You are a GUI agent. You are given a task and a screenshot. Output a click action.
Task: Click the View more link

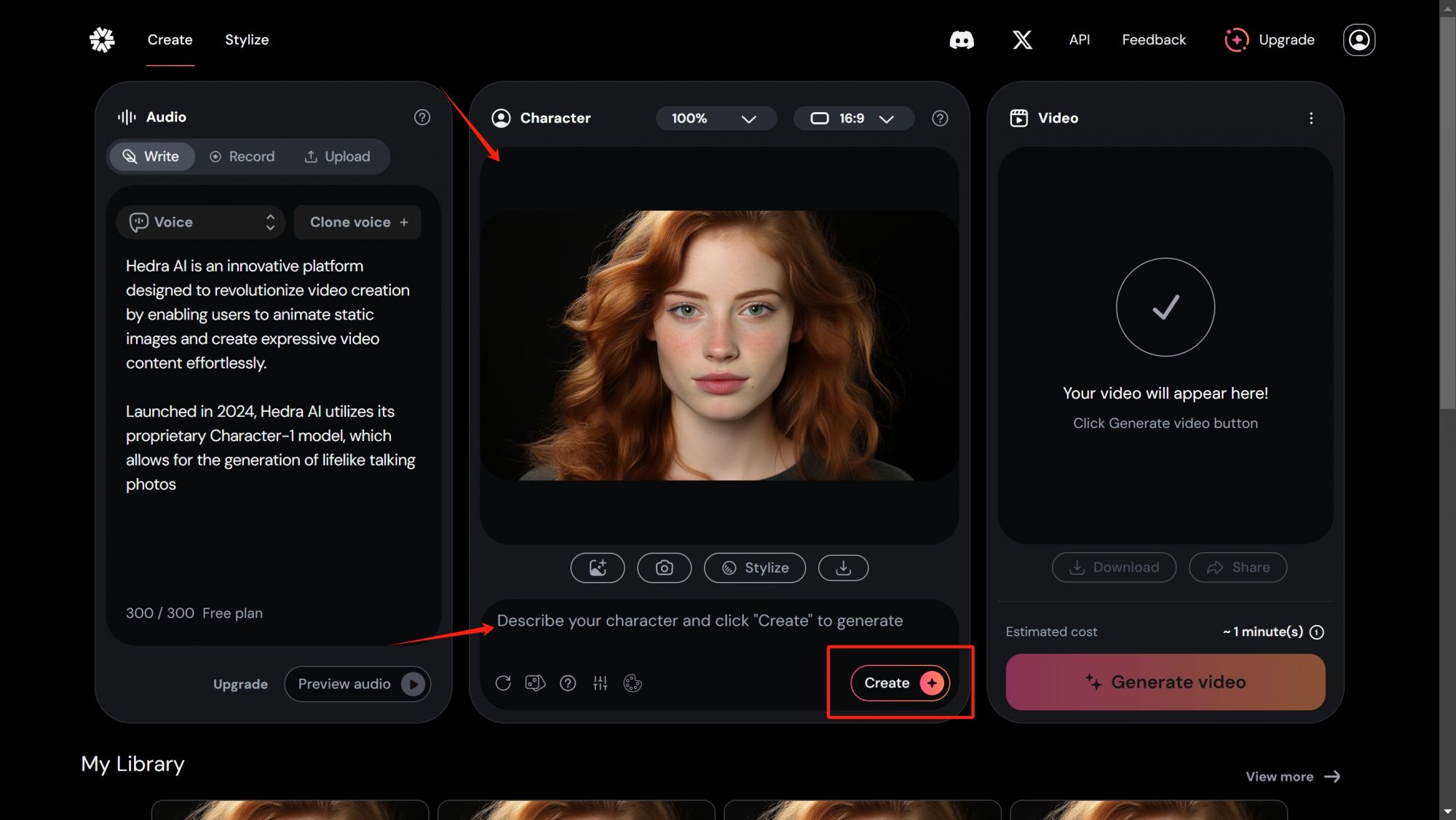click(1279, 777)
